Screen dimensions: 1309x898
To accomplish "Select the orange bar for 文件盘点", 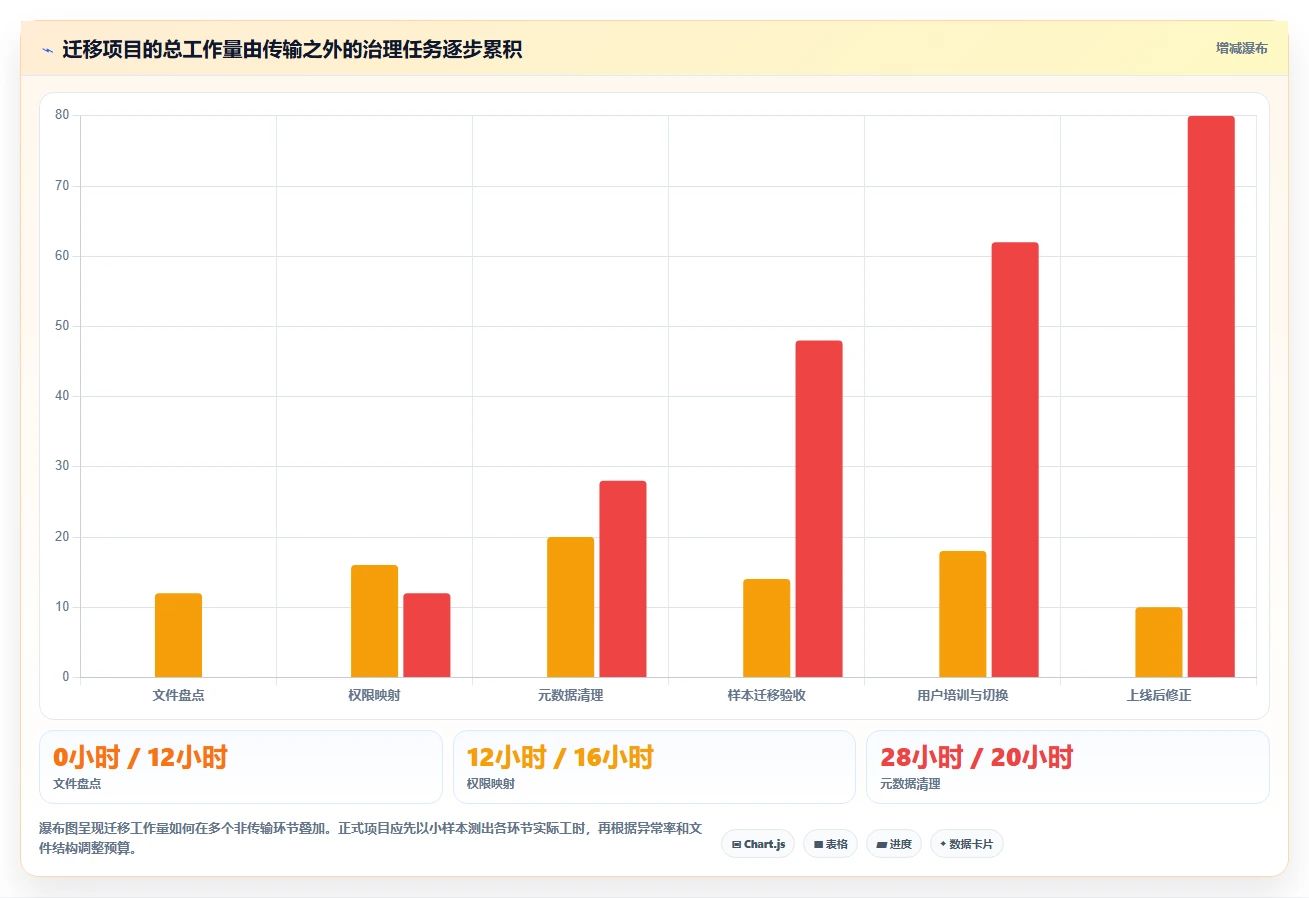I will tap(178, 635).
